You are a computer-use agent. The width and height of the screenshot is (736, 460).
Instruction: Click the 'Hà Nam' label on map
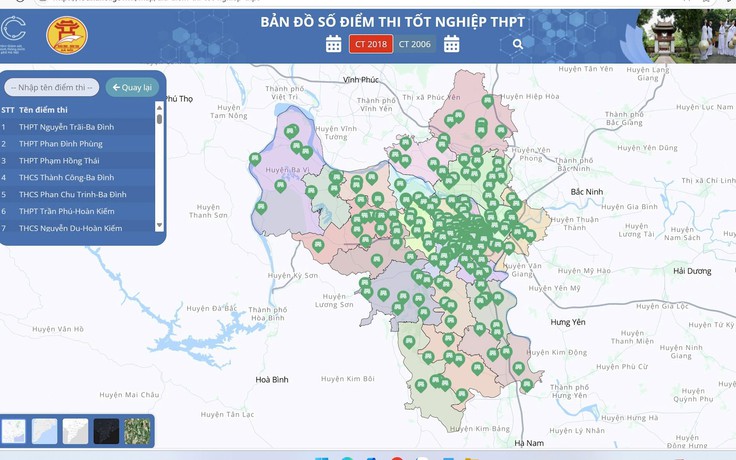point(529,443)
